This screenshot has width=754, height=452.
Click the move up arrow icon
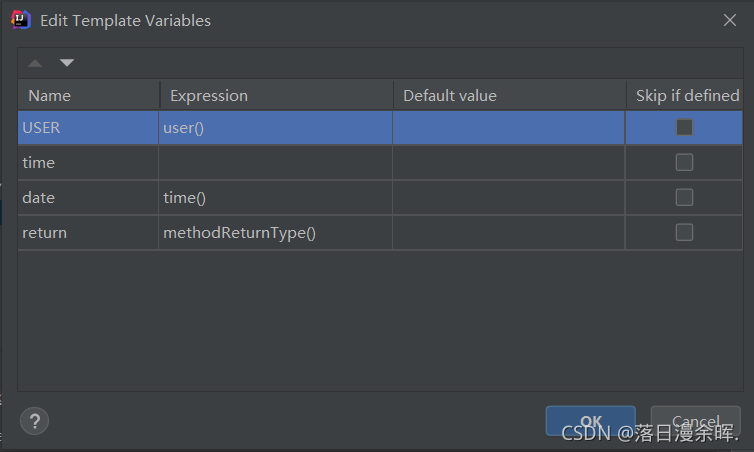(36, 63)
